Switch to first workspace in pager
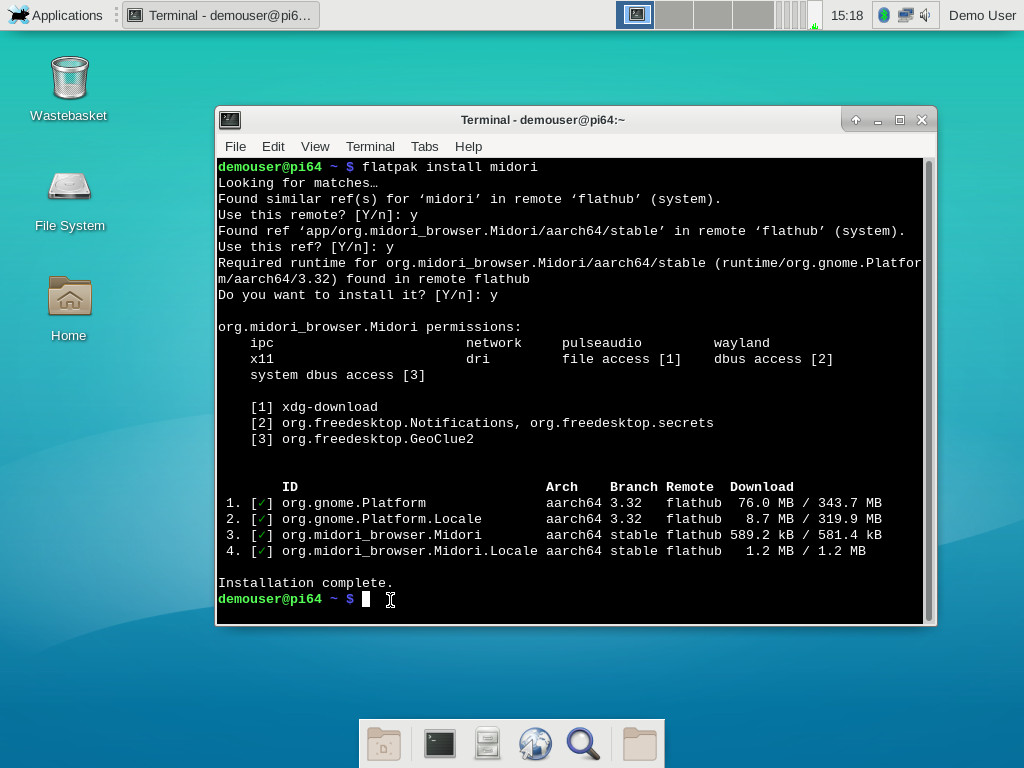The height and width of the screenshot is (768, 1024). tap(635, 15)
